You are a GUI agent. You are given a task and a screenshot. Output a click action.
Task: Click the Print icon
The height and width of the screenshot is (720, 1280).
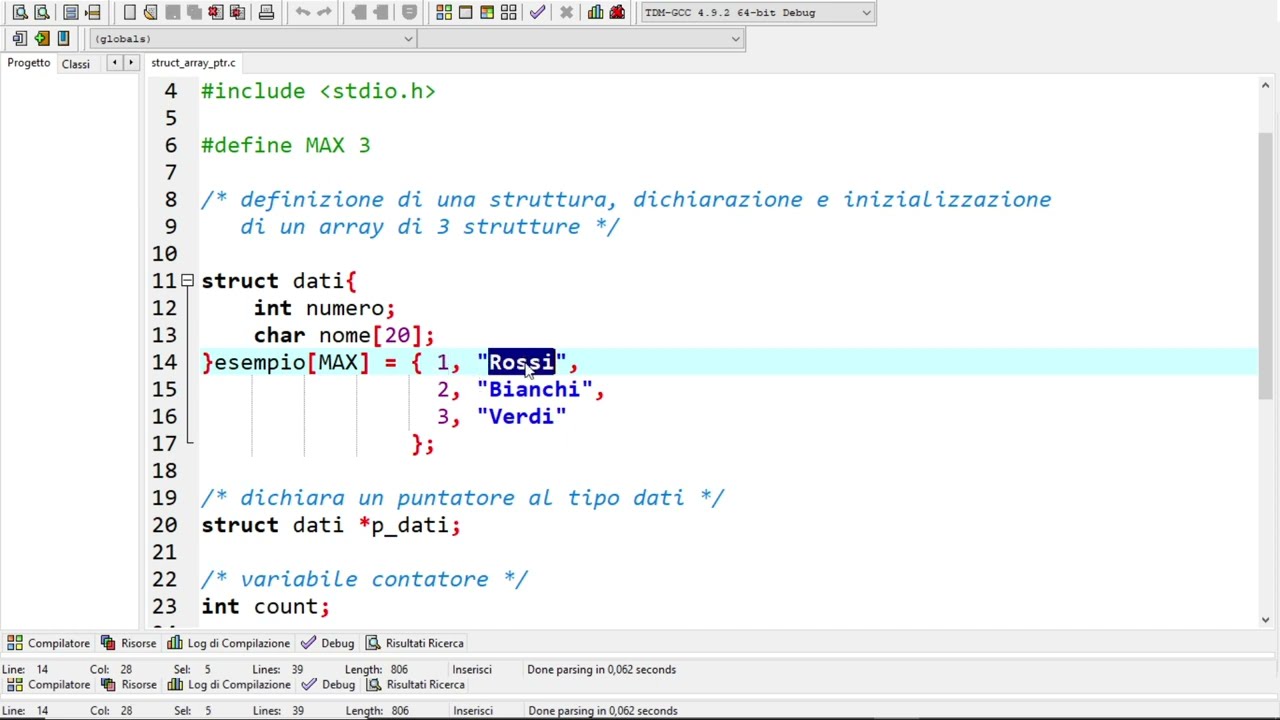coord(266,12)
